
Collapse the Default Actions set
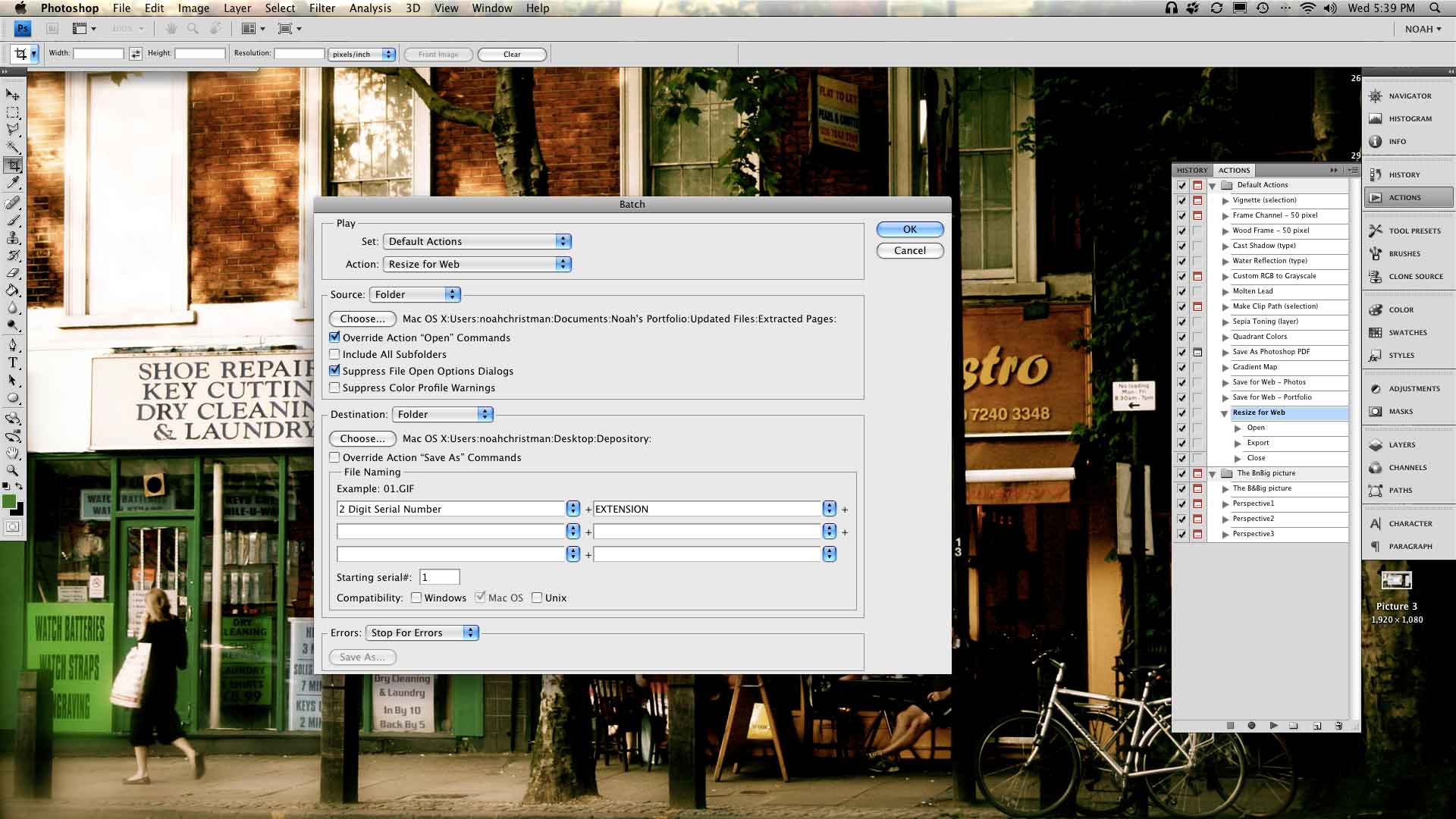pos(1212,186)
